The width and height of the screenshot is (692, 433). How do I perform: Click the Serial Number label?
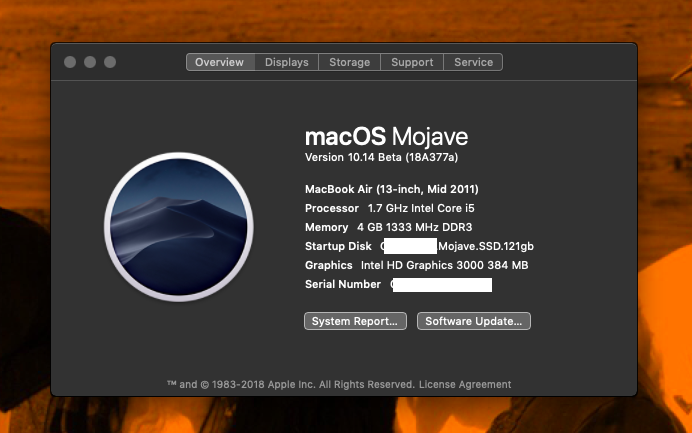click(x=342, y=284)
